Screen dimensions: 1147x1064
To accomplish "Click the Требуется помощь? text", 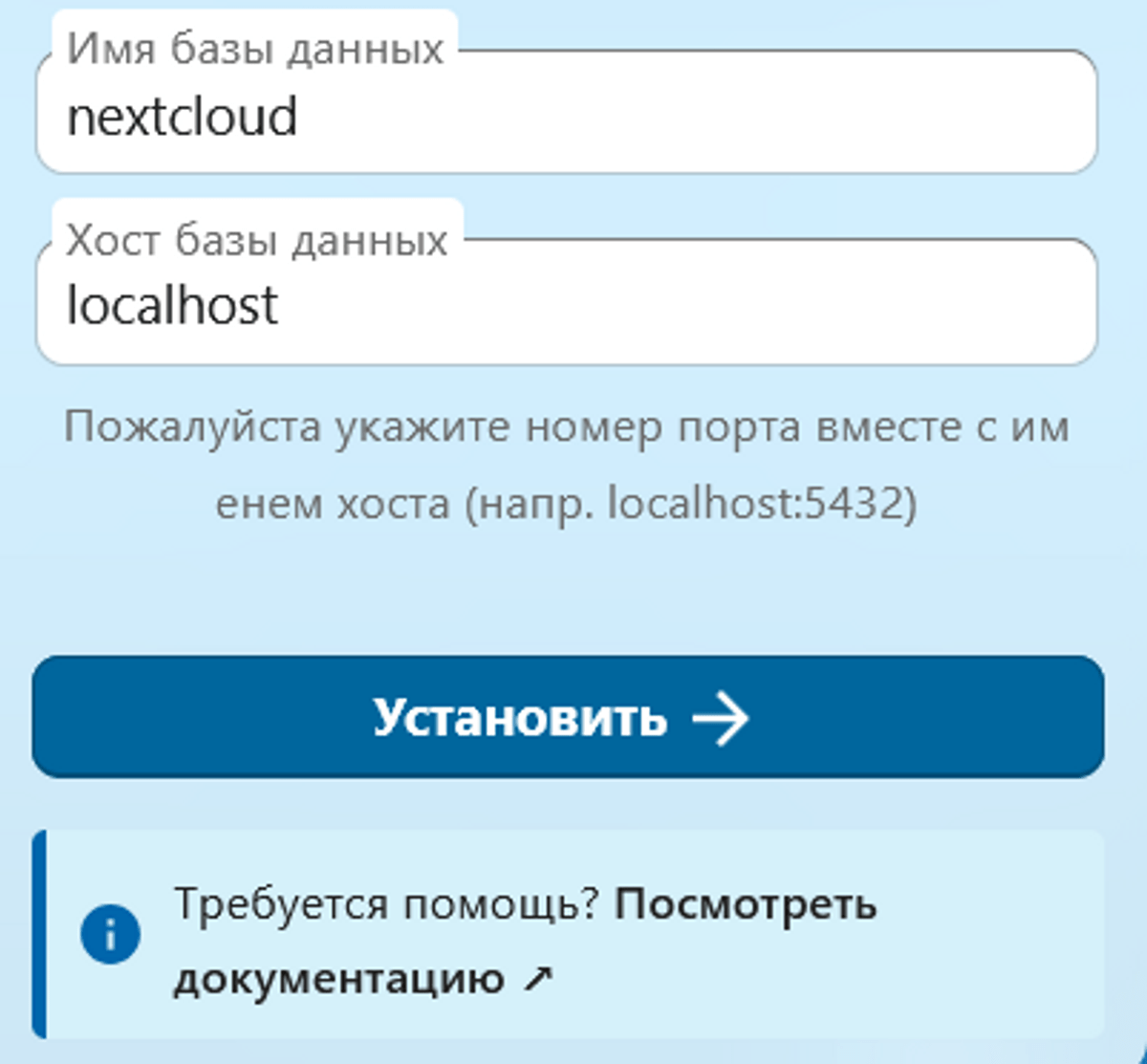I will coord(385,904).
